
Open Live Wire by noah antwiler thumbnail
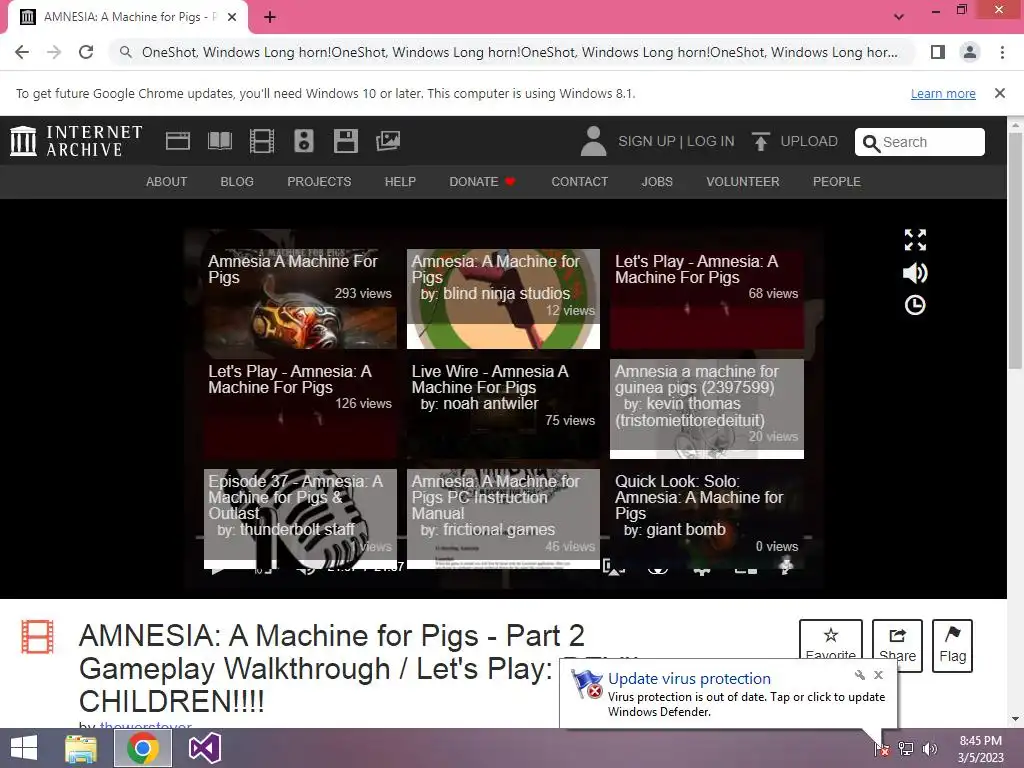503,409
